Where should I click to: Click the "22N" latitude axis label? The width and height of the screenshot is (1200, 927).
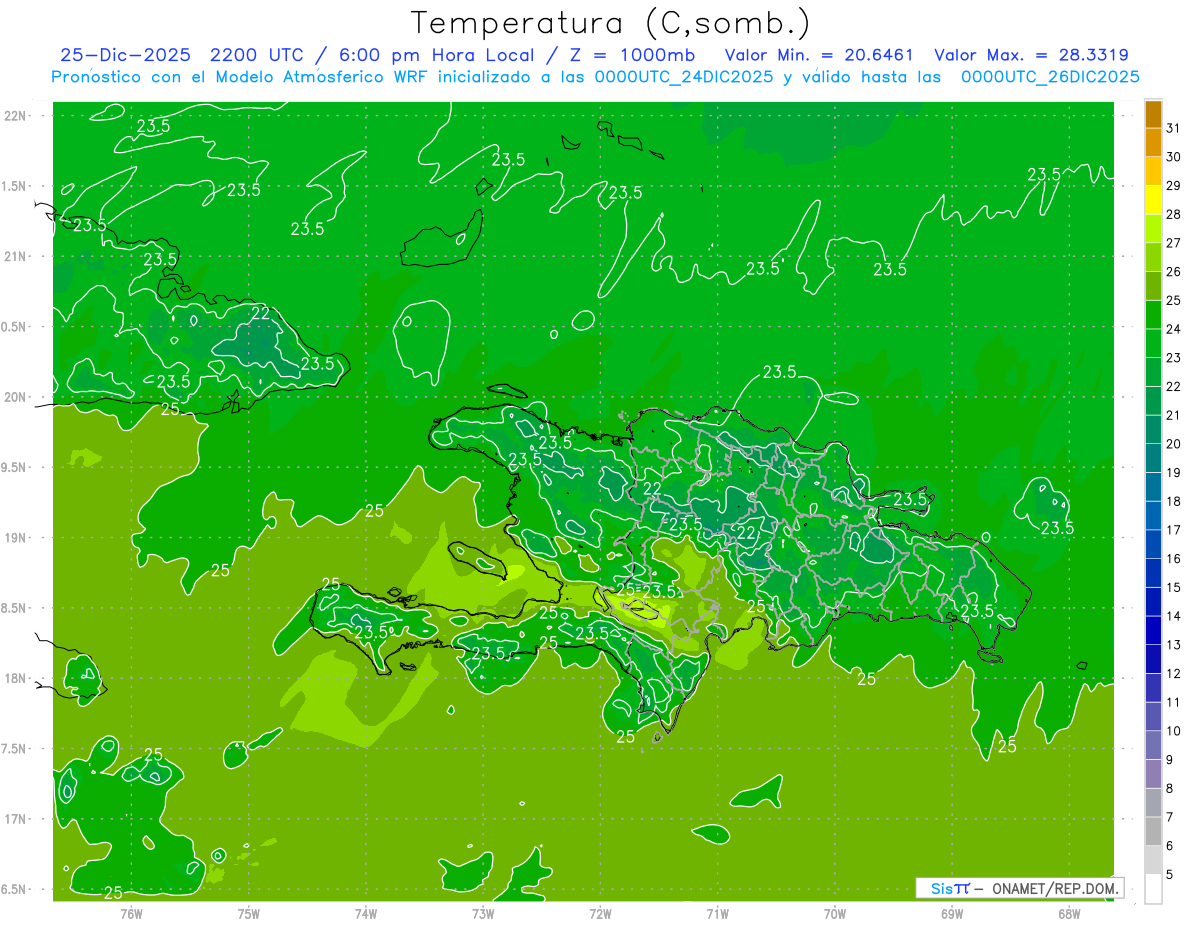[15, 116]
